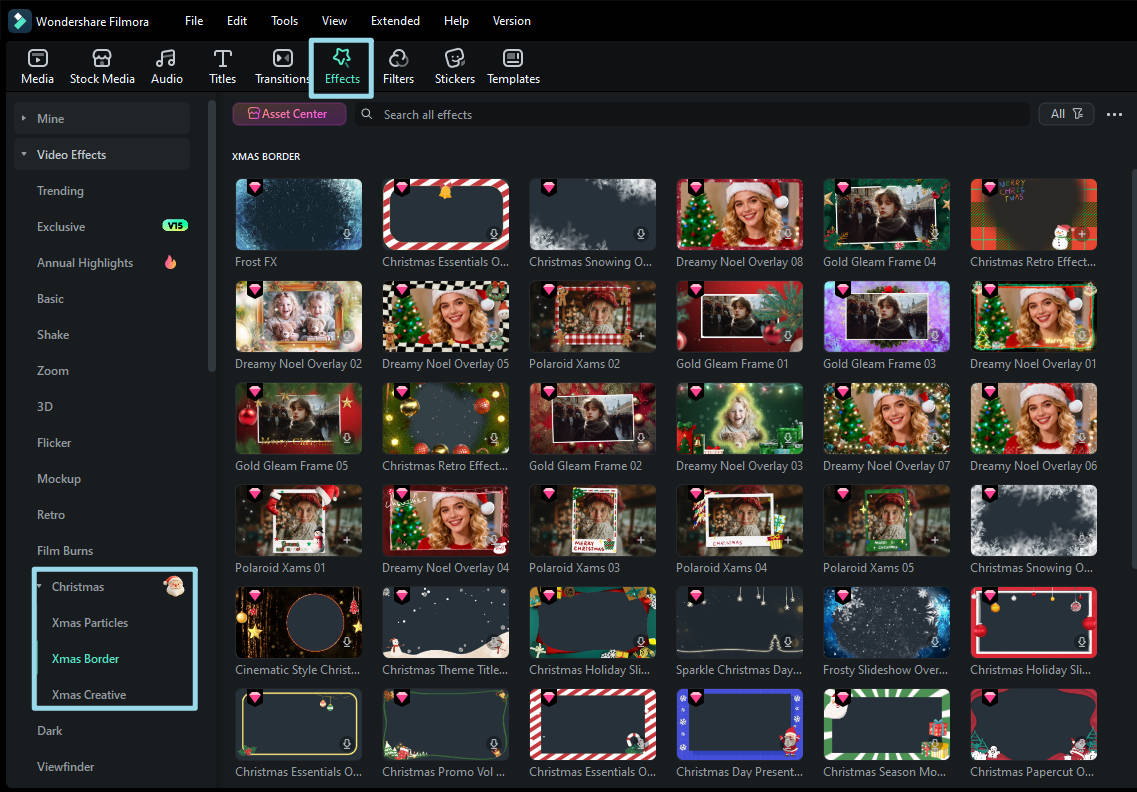Open the three-dot more options menu

point(1115,114)
